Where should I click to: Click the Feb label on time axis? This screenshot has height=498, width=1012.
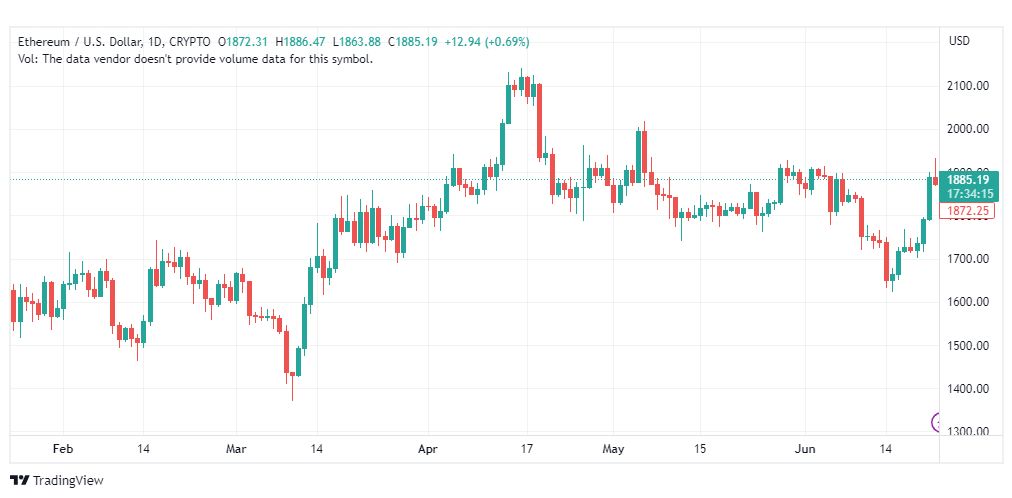pos(63,449)
